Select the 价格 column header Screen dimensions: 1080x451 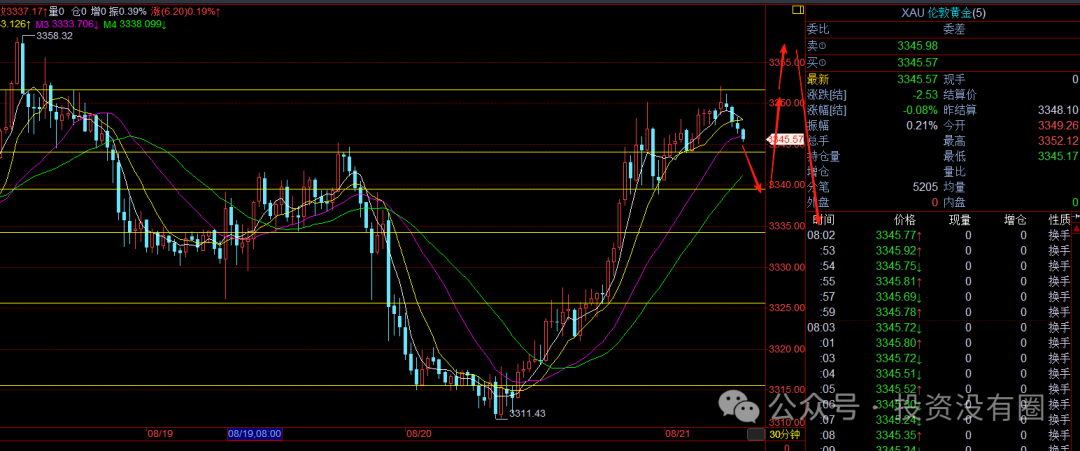pyautogui.click(x=905, y=220)
